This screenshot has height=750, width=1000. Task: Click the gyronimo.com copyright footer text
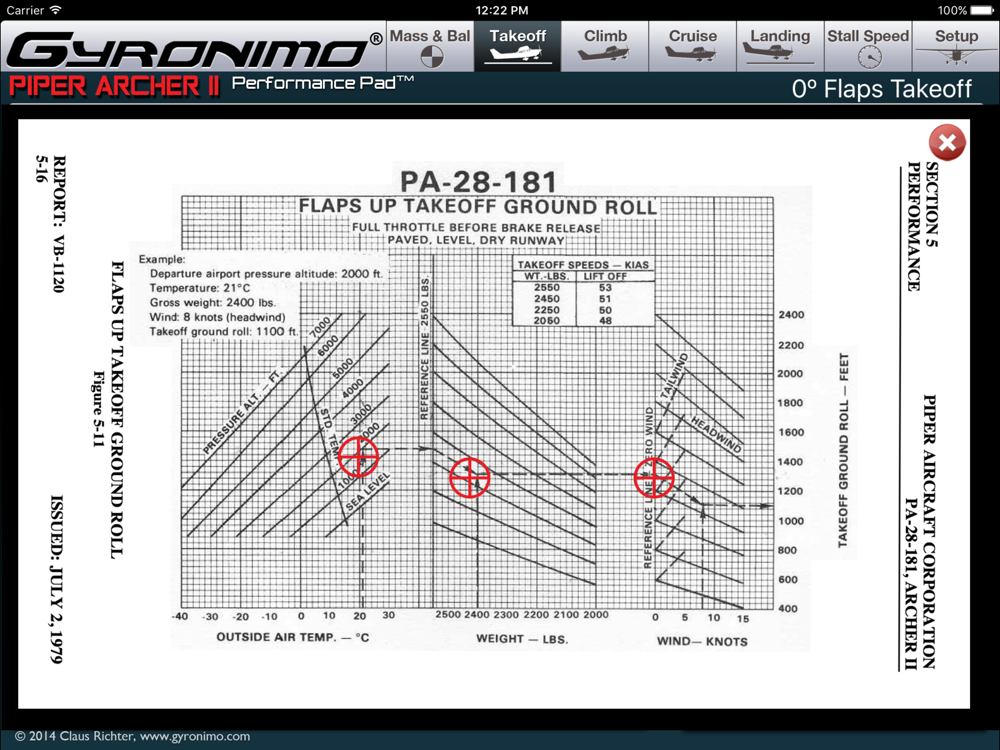coord(133,736)
